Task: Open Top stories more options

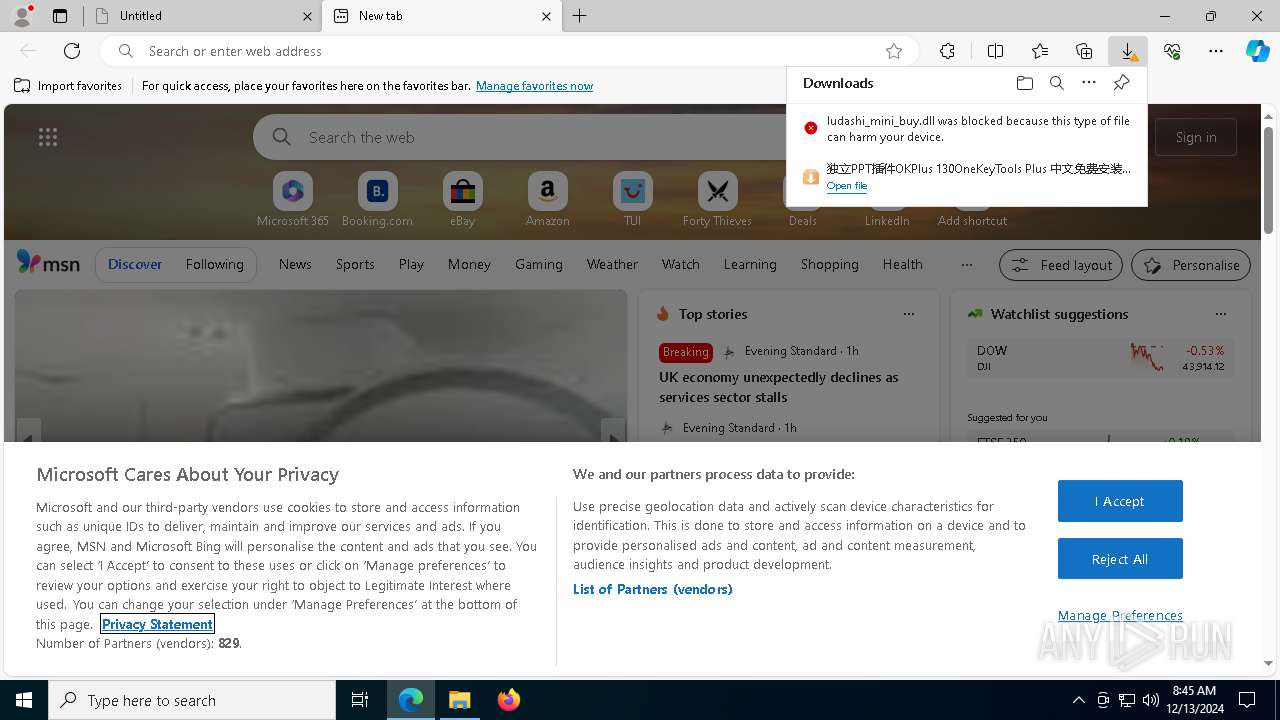Action: tap(909, 314)
